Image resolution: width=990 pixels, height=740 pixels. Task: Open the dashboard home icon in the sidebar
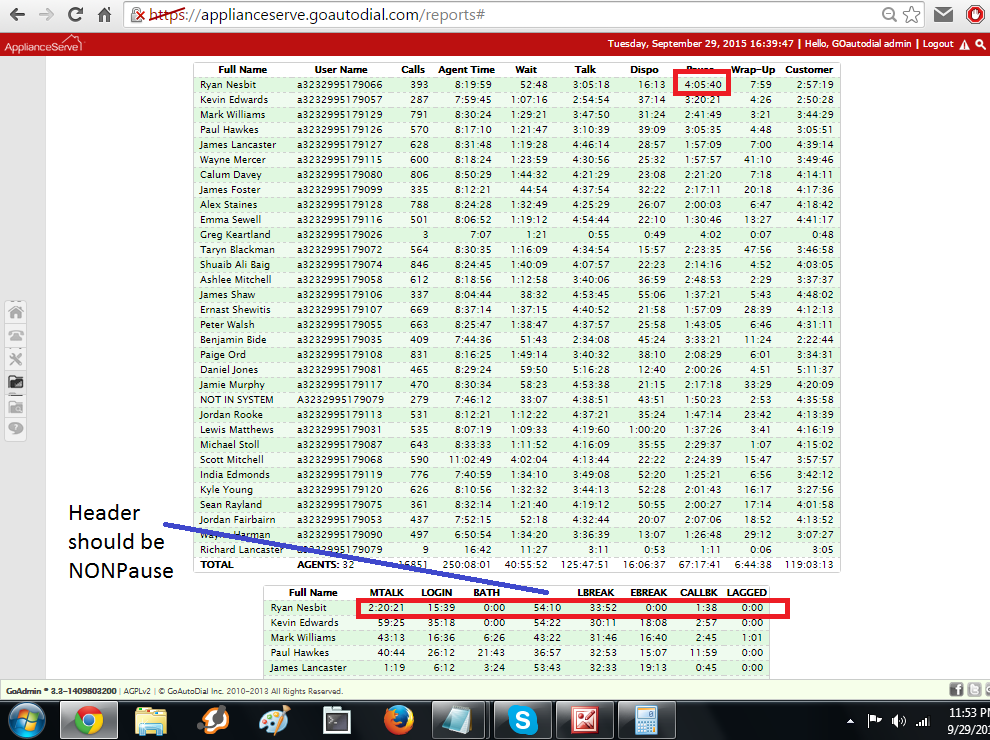pos(16,312)
